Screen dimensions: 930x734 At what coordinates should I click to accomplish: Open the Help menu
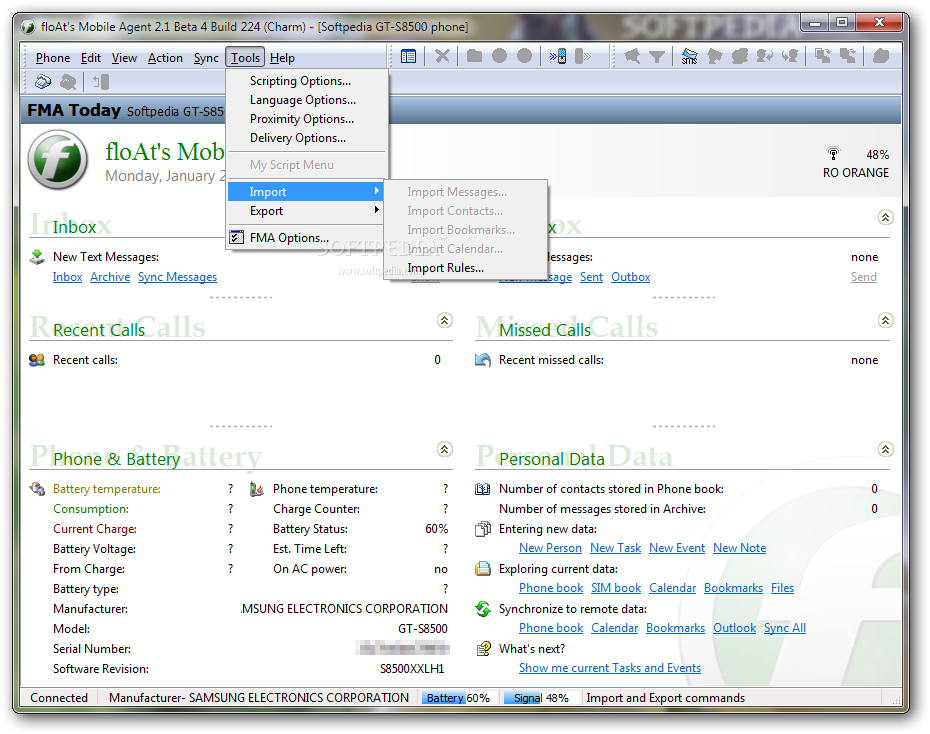(282, 58)
